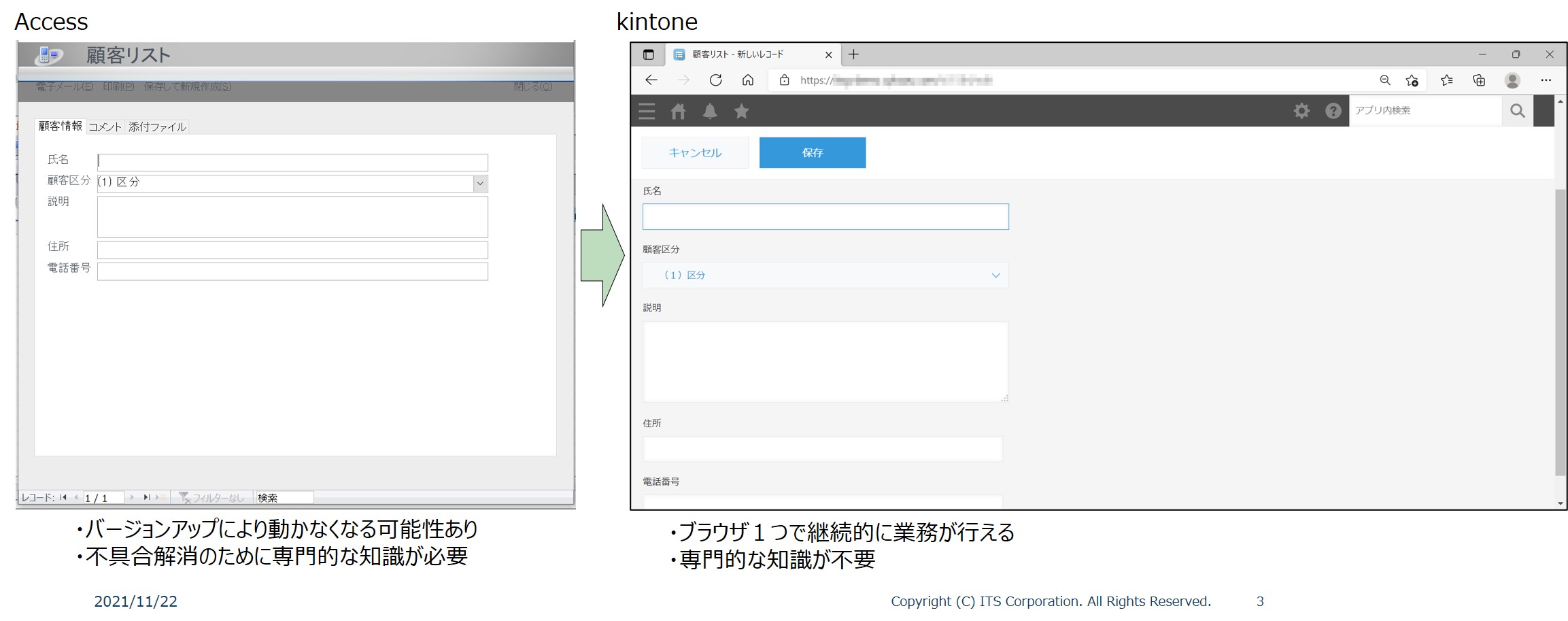Viewport: 1568px width, 621px height.
Task: Go to kintone portal home icon
Action: coord(678,111)
